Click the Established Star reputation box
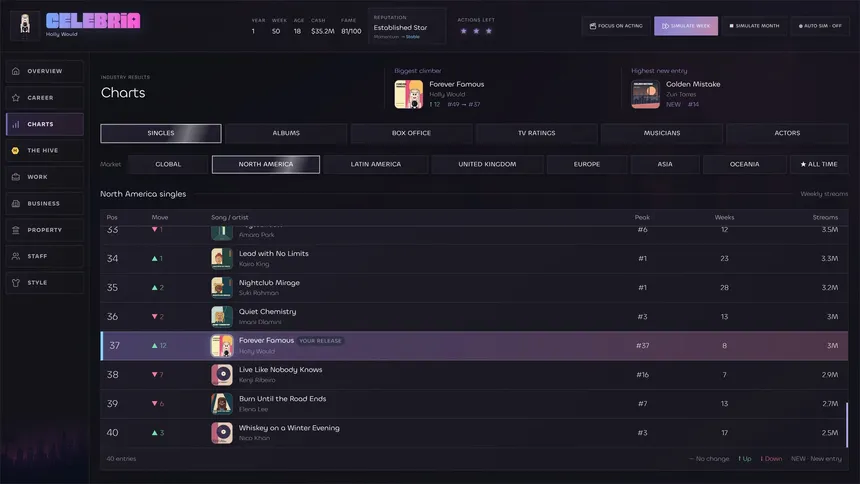Image resolution: width=860 pixels, height=484 pixels. (406, 26)
